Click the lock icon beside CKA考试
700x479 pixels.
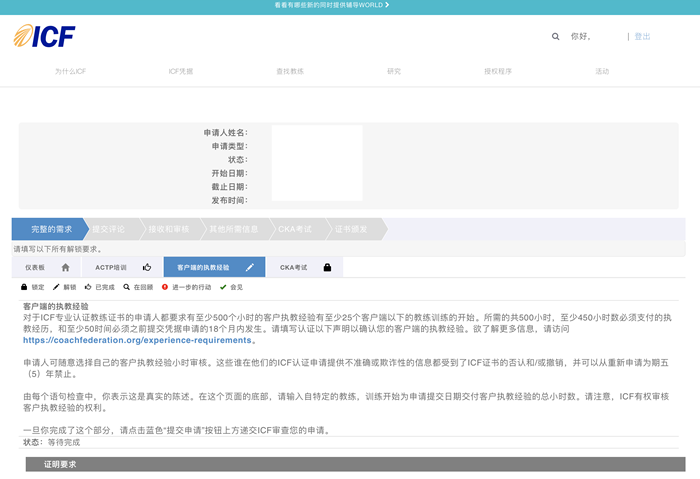(327, 268)
